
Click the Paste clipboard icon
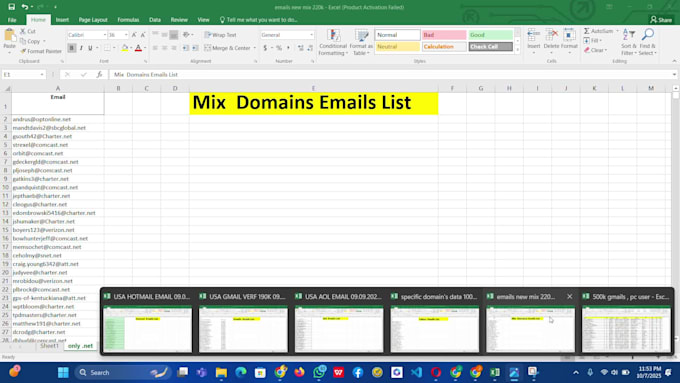click(x=9, y=36)
